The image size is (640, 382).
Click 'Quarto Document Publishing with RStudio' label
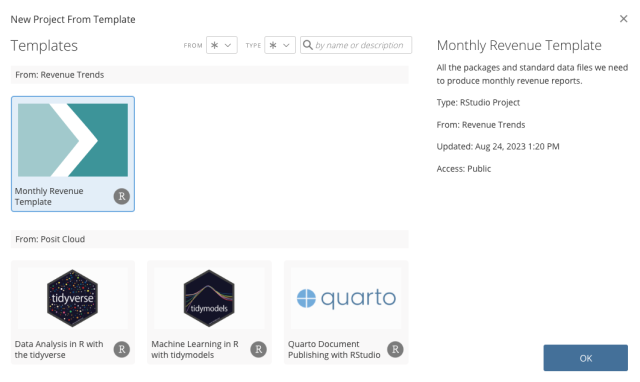coord(334,349)
